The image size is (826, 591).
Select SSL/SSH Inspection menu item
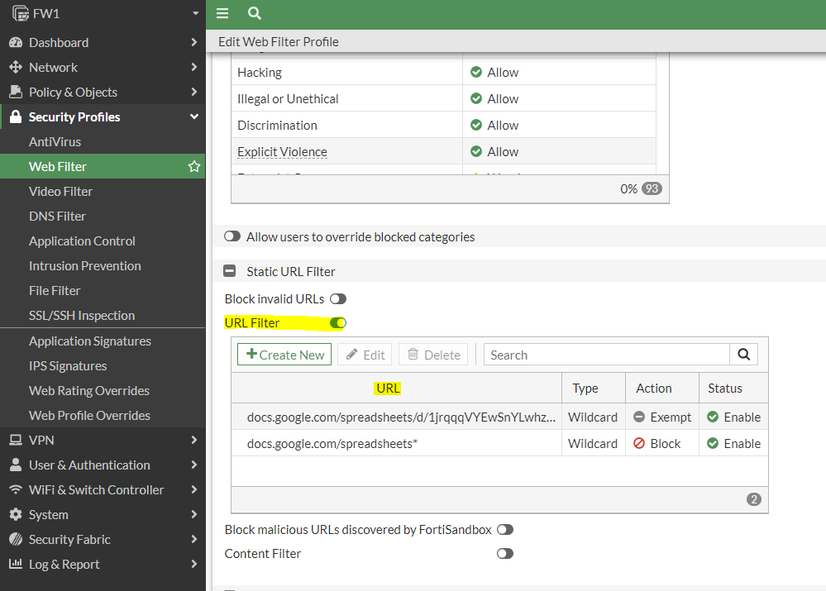pos(81,316)
